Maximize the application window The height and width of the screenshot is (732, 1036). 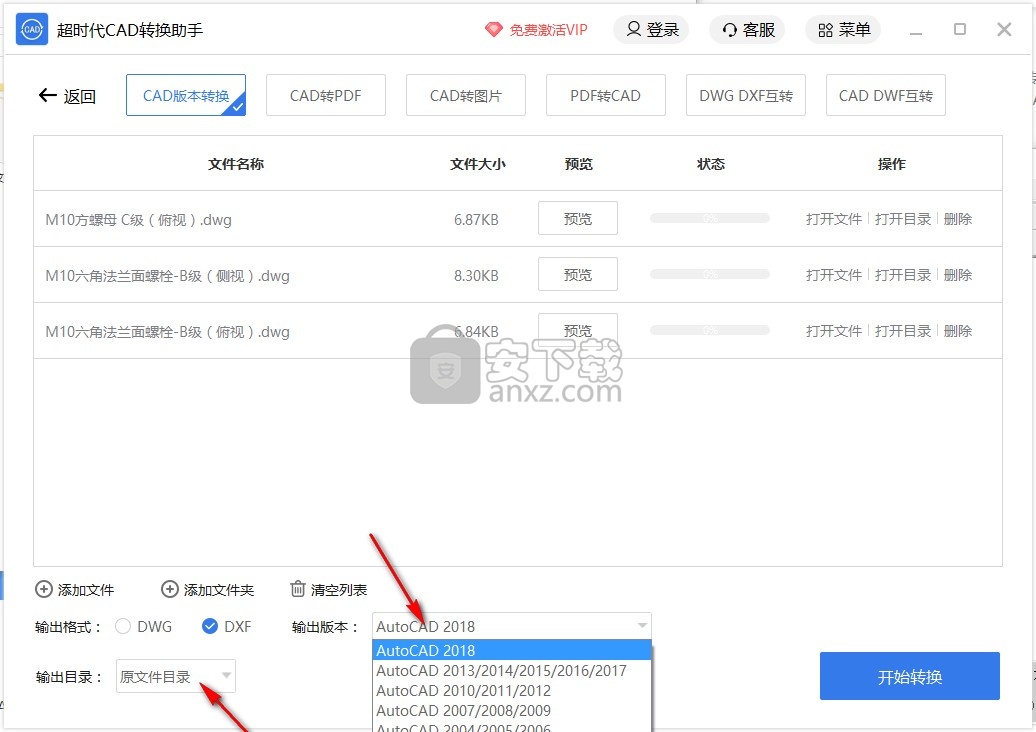960,29
